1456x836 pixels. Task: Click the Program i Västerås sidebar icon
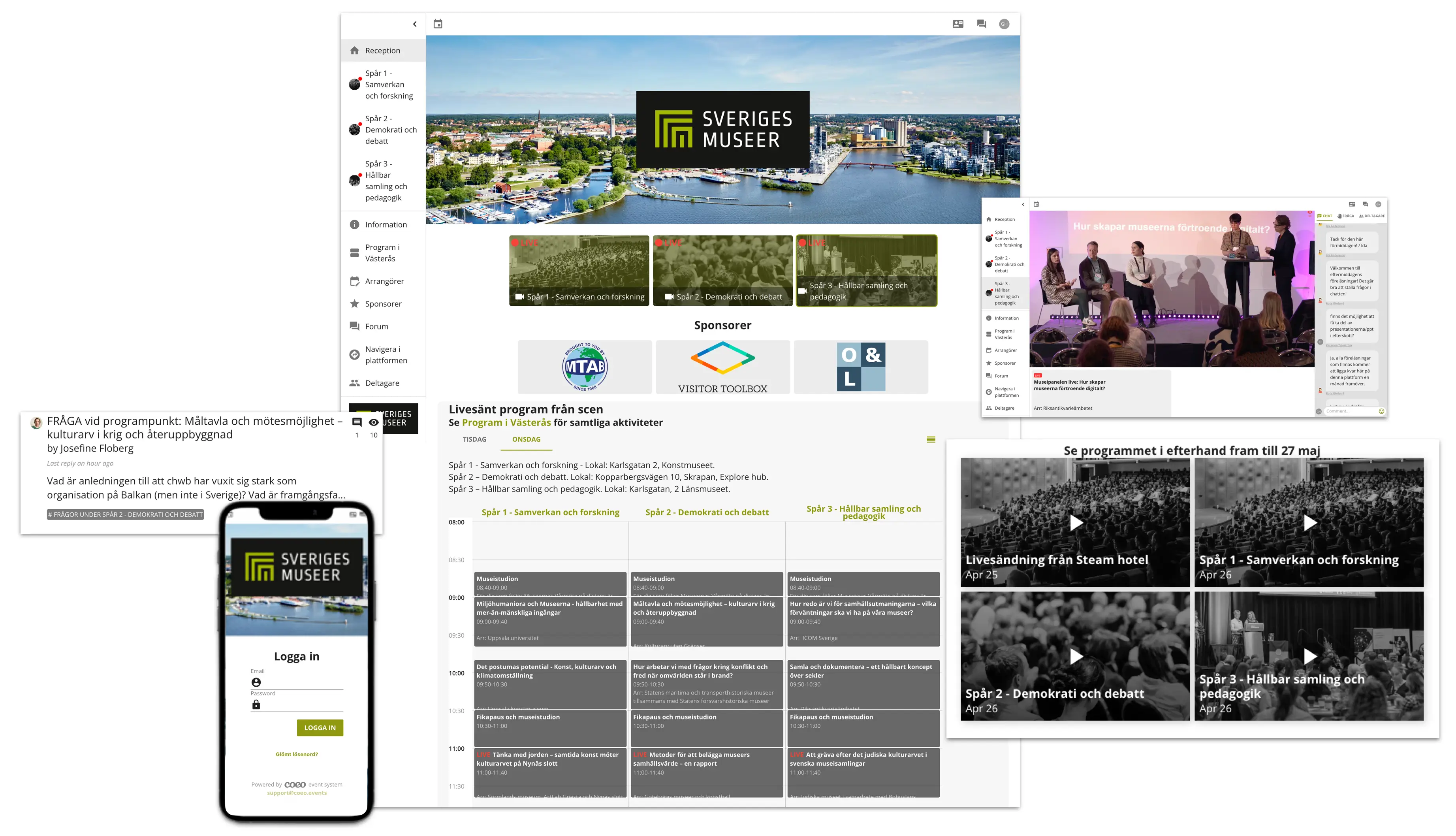355,252
